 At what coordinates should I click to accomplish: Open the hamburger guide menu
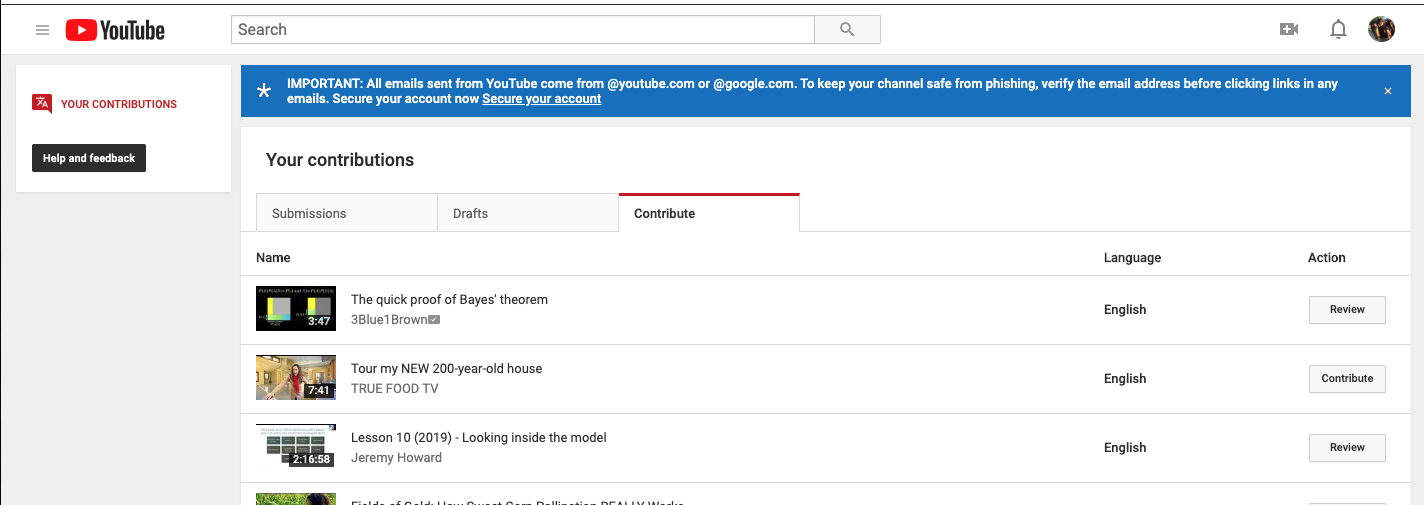[x=42, y=30]
